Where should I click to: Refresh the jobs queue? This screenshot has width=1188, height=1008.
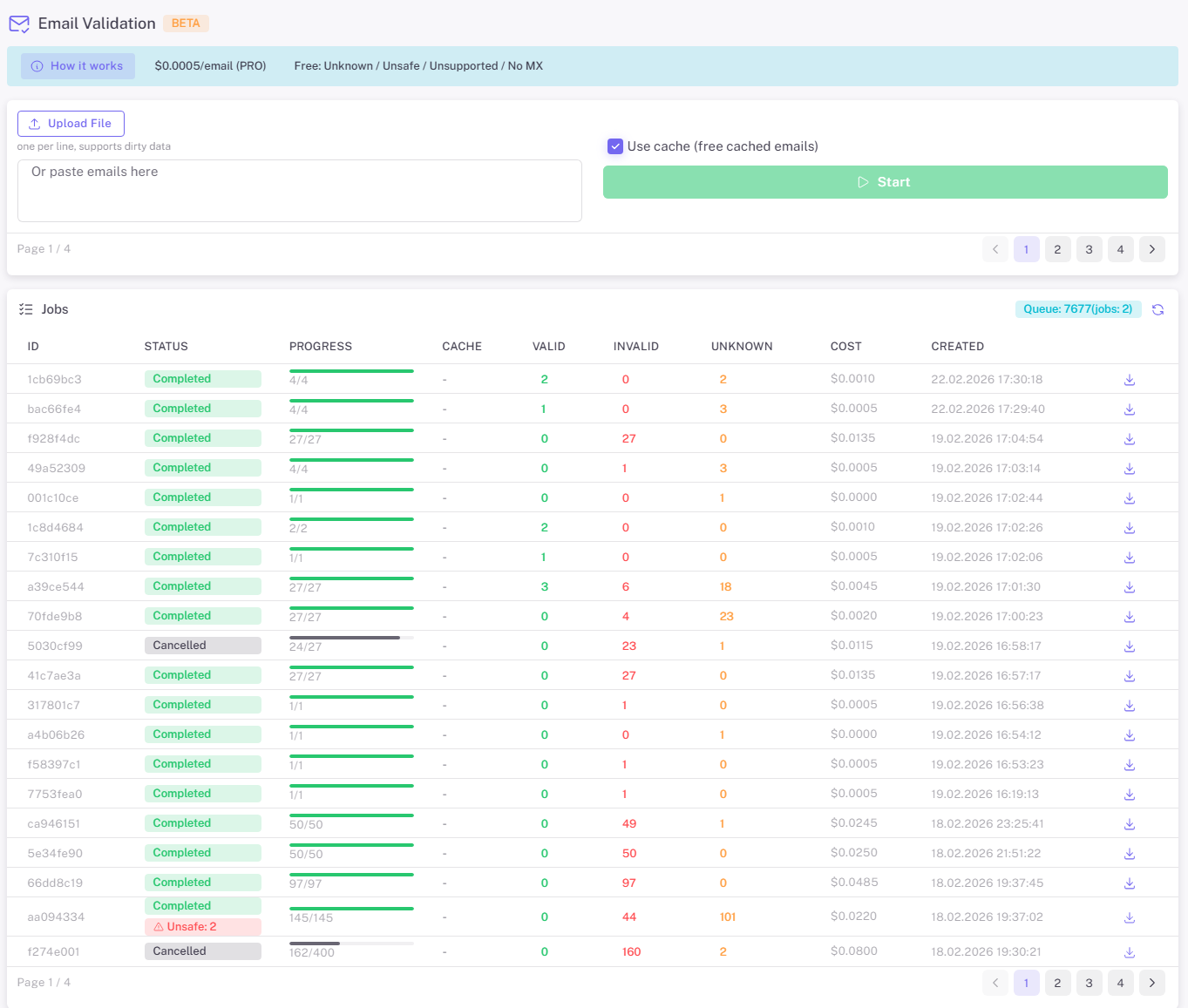coord(1157,309)
